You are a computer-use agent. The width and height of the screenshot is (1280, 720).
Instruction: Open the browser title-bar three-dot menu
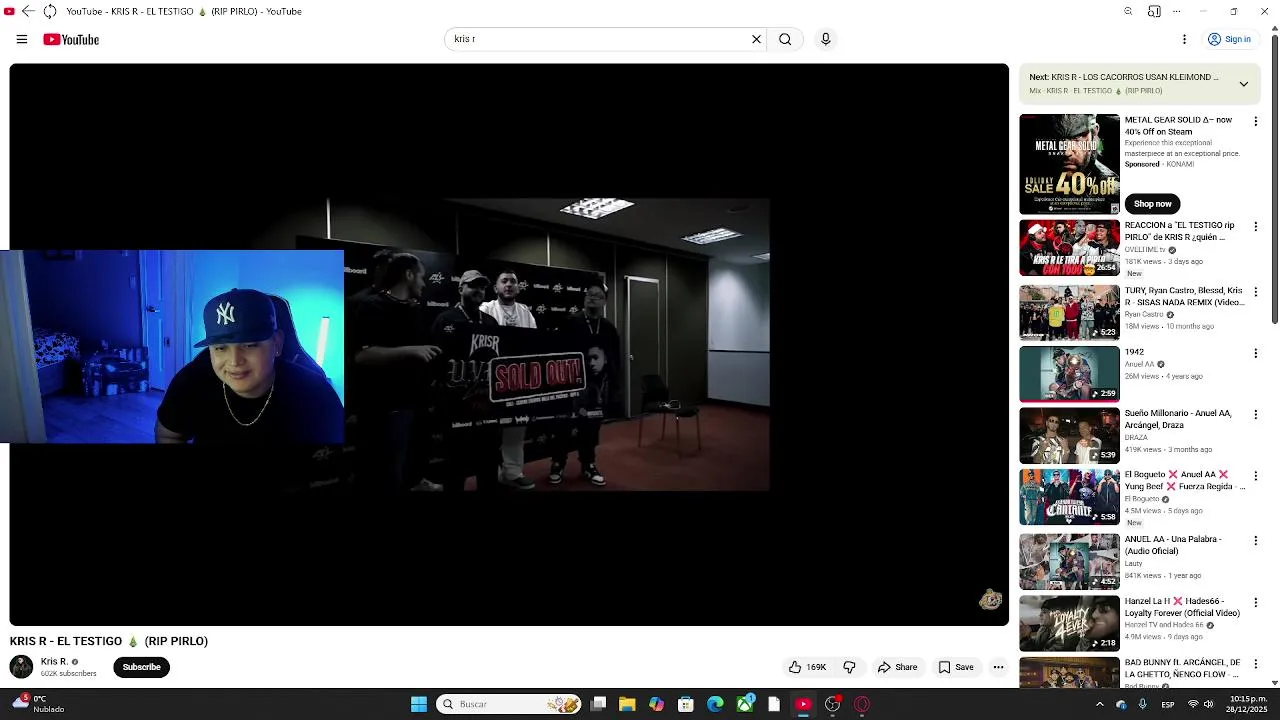coord(1177,11)
